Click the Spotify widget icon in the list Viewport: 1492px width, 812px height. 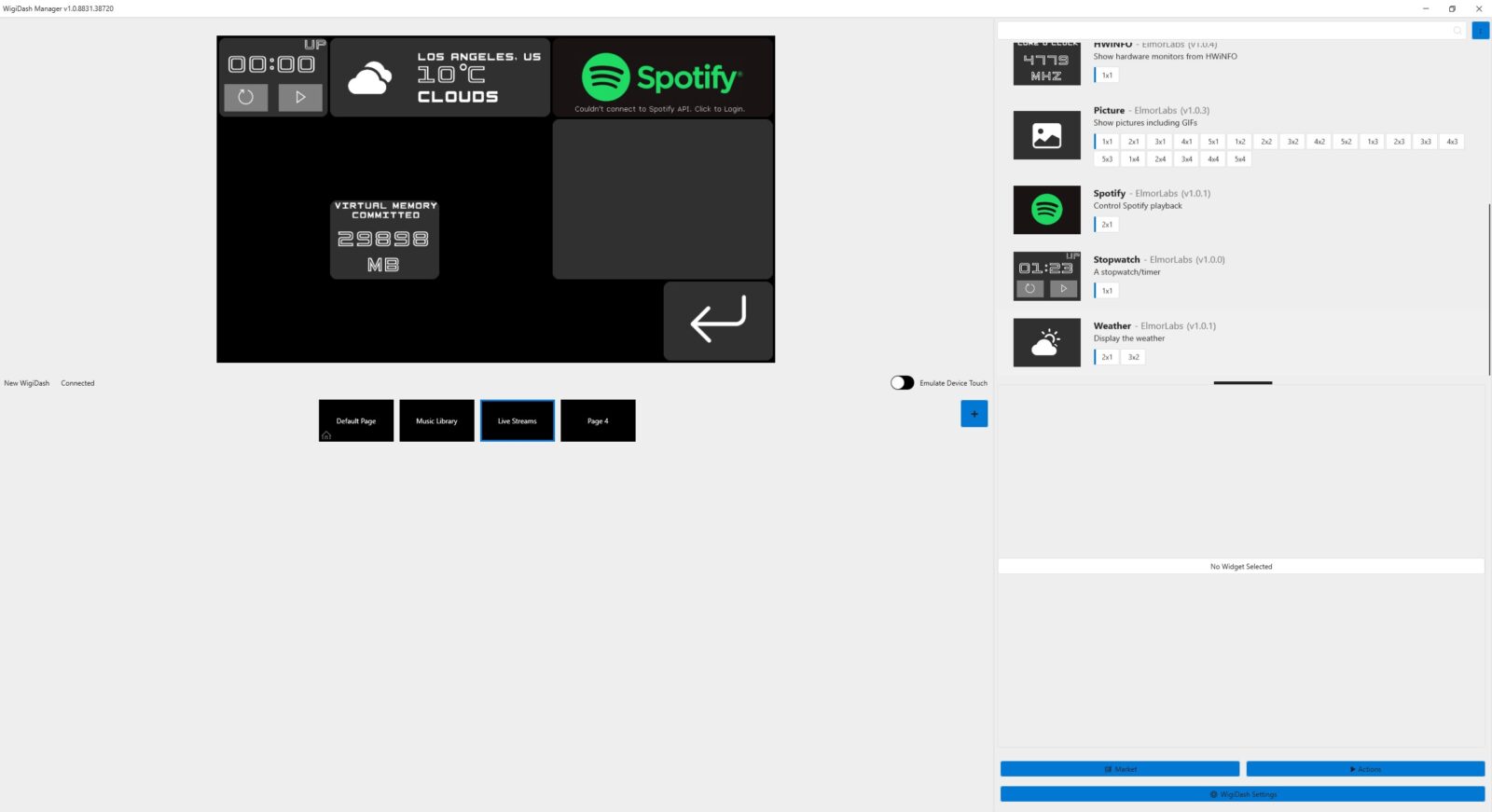(1046, 210)
